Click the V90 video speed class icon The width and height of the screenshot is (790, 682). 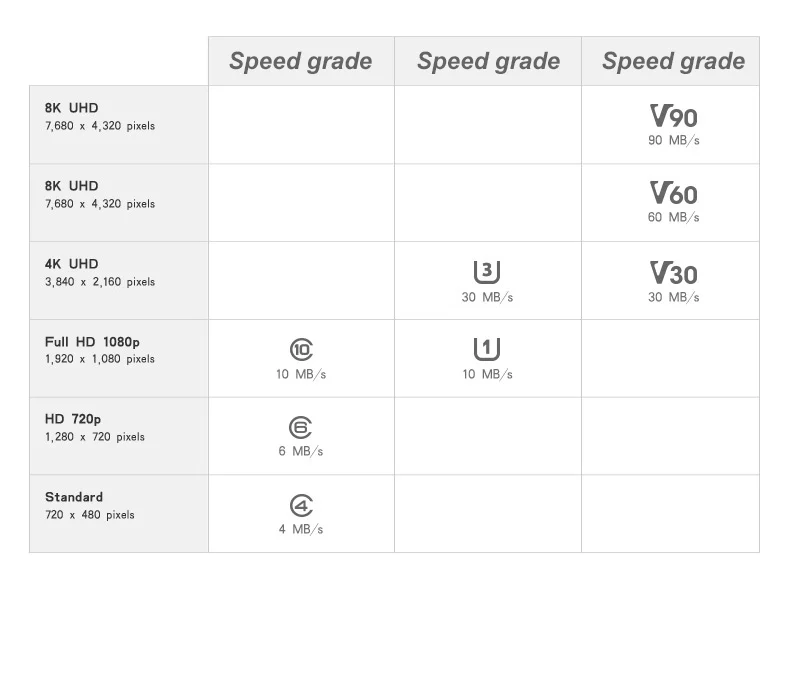673,116
